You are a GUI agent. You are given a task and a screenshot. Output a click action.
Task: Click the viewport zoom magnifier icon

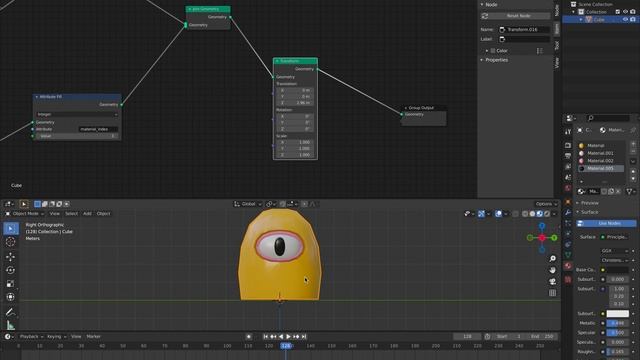[x=552, y=259]
